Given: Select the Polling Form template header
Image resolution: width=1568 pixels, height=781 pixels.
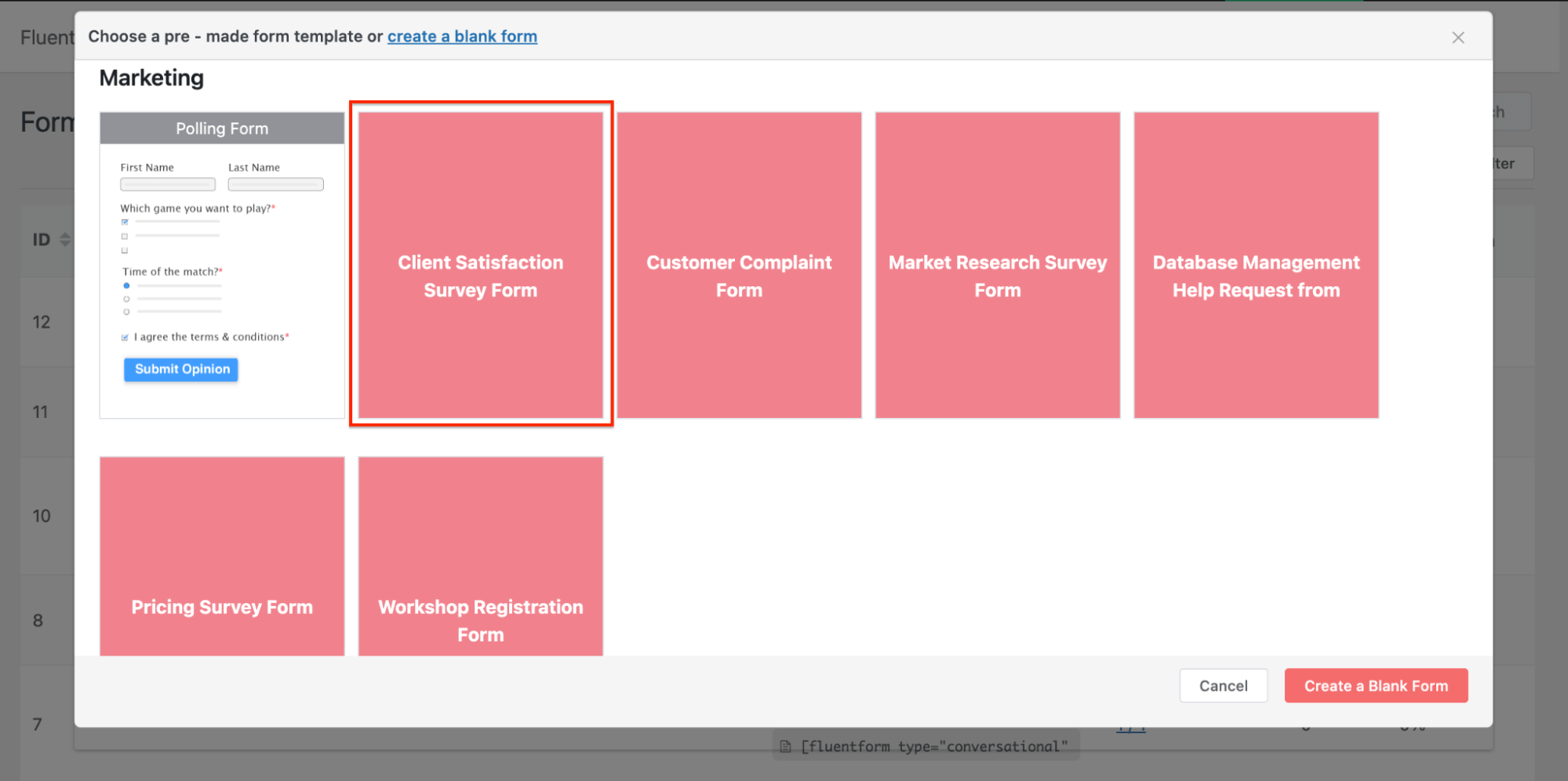Looking at the screenshot, I should (x=222, y=129).
